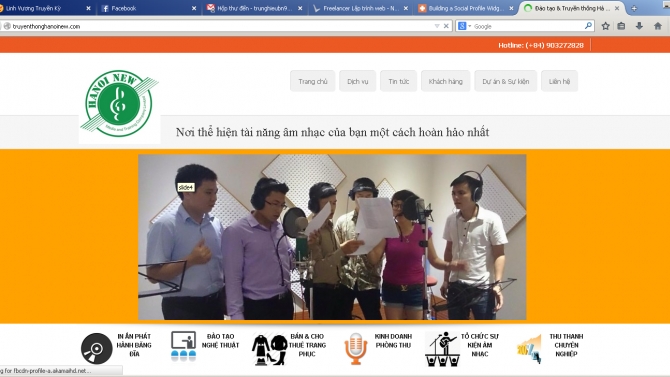The width and height of the screenshot is (670, 377).
Task: Click the Bán & cho thuê trang phục link
Action: tap(307, 345)
